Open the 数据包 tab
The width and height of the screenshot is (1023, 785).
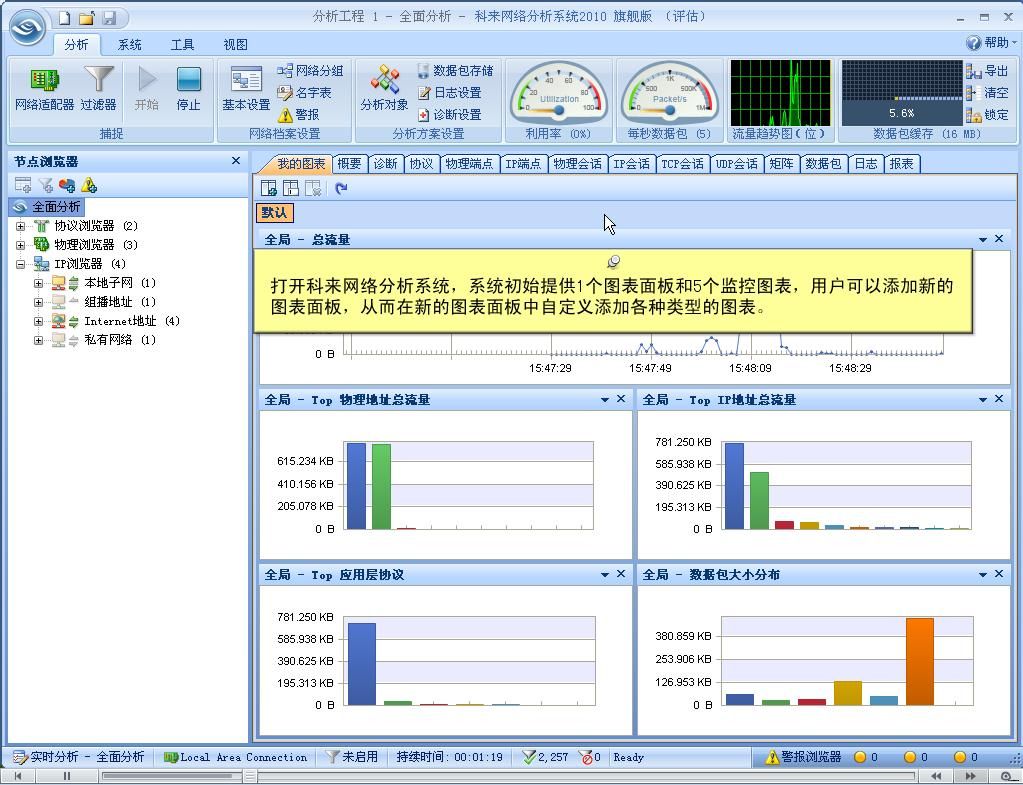823,164
